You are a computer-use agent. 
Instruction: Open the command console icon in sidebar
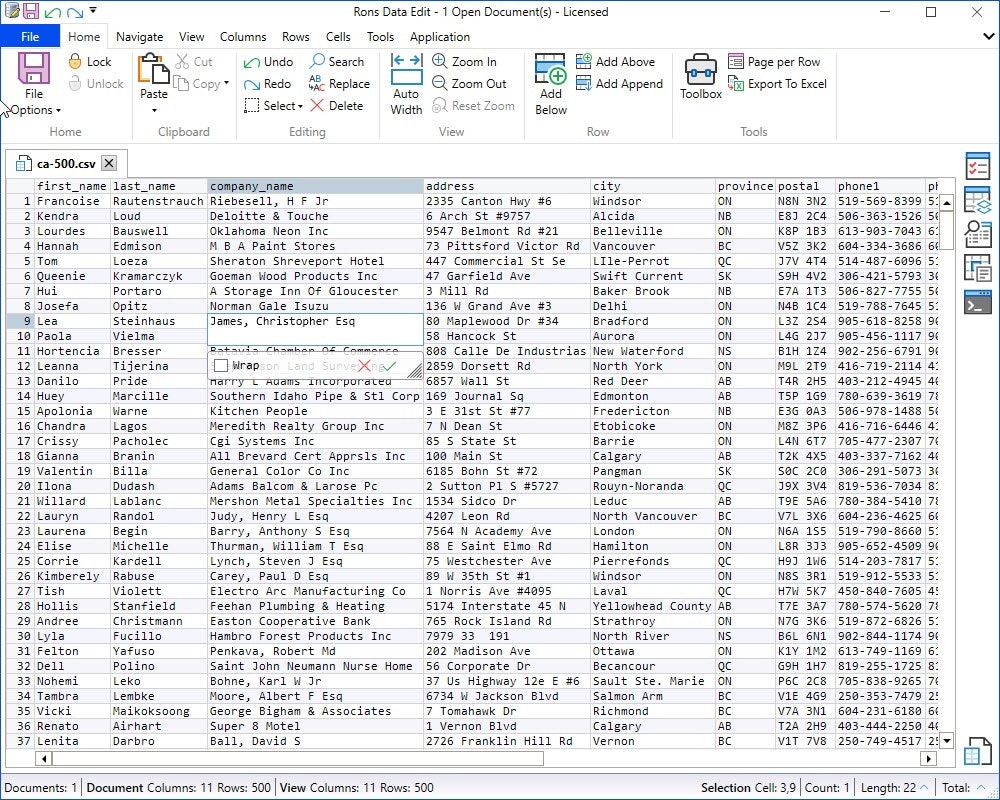[977, 302]
